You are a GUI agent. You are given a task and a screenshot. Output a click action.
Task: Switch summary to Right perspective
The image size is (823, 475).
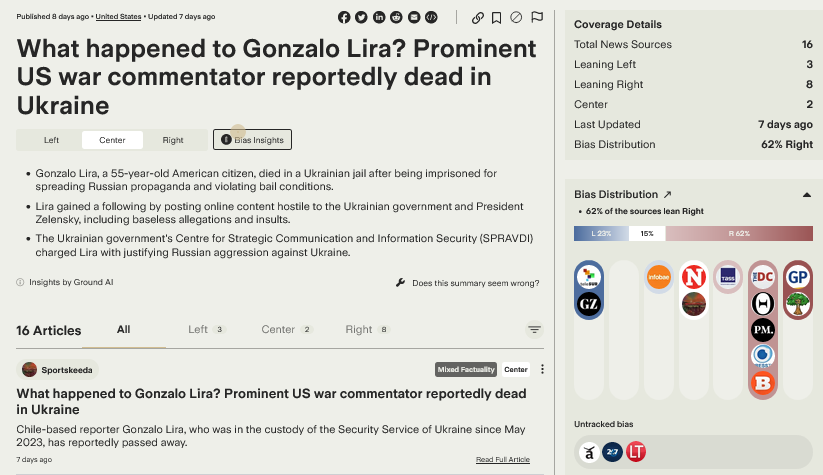(x=173, y=140)
